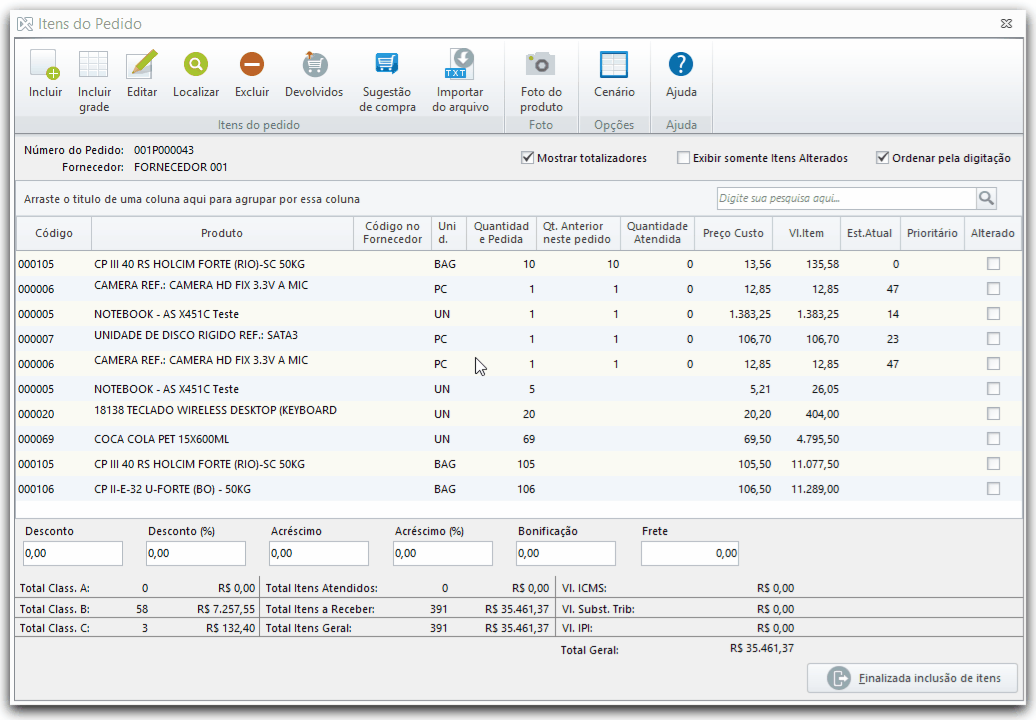The image size is (1036, 720).
Task: Open Foto do produto camera icon
Action: (x=540, y=65)
